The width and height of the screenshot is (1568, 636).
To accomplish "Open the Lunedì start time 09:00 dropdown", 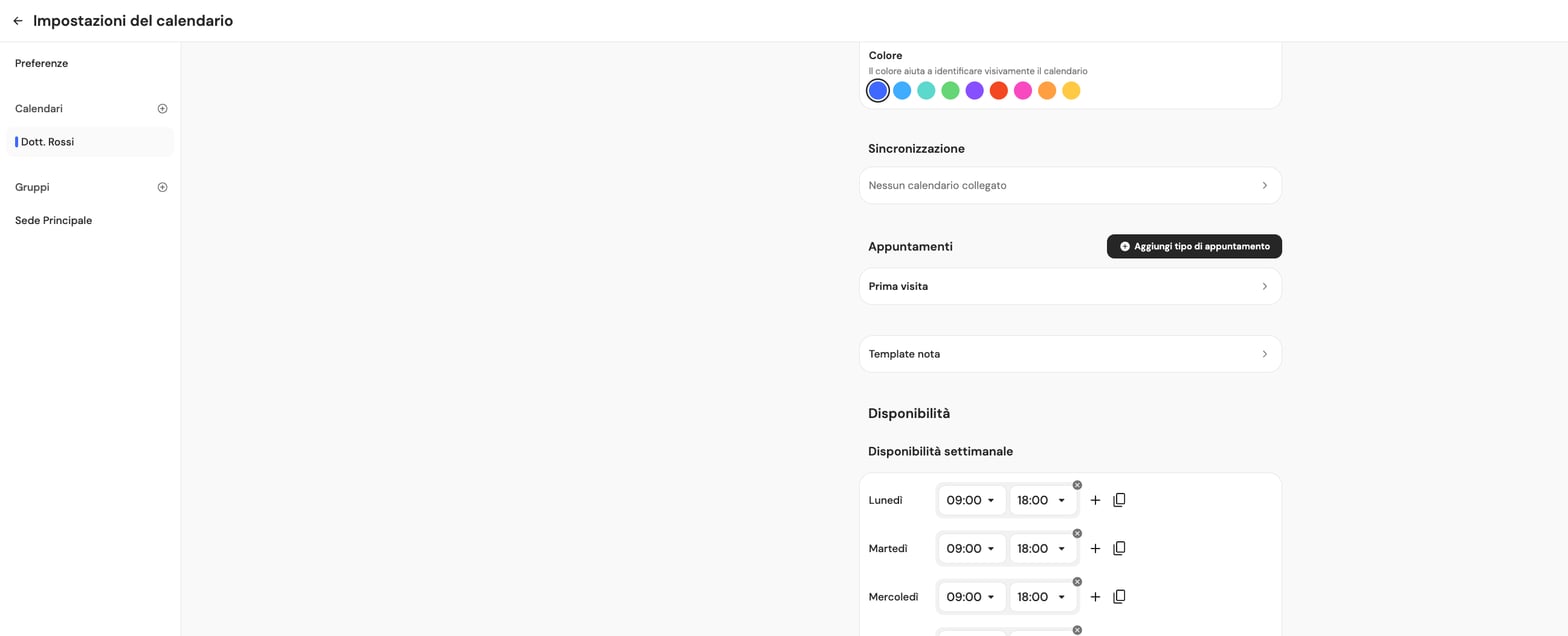I will click(972, 500).
